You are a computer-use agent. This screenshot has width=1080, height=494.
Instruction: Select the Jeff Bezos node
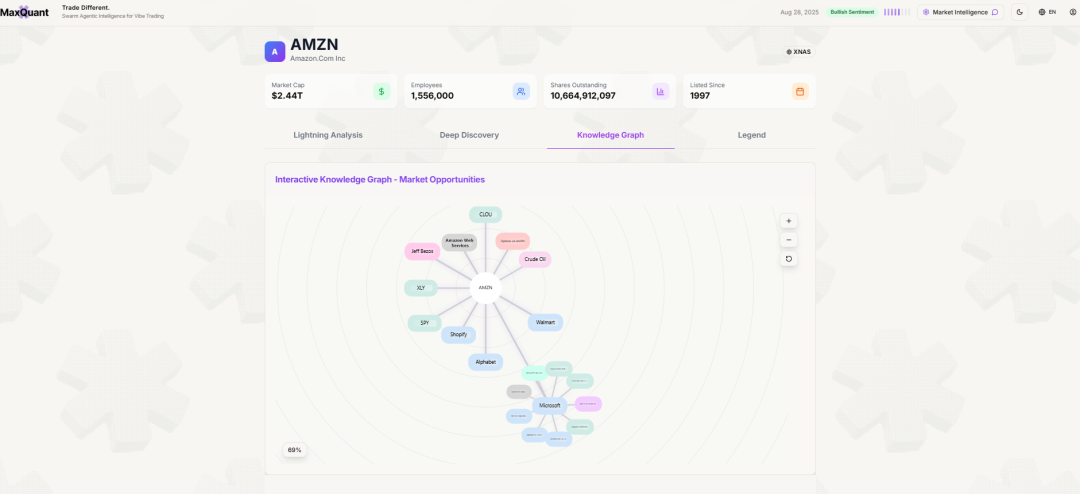click(422, 251)
